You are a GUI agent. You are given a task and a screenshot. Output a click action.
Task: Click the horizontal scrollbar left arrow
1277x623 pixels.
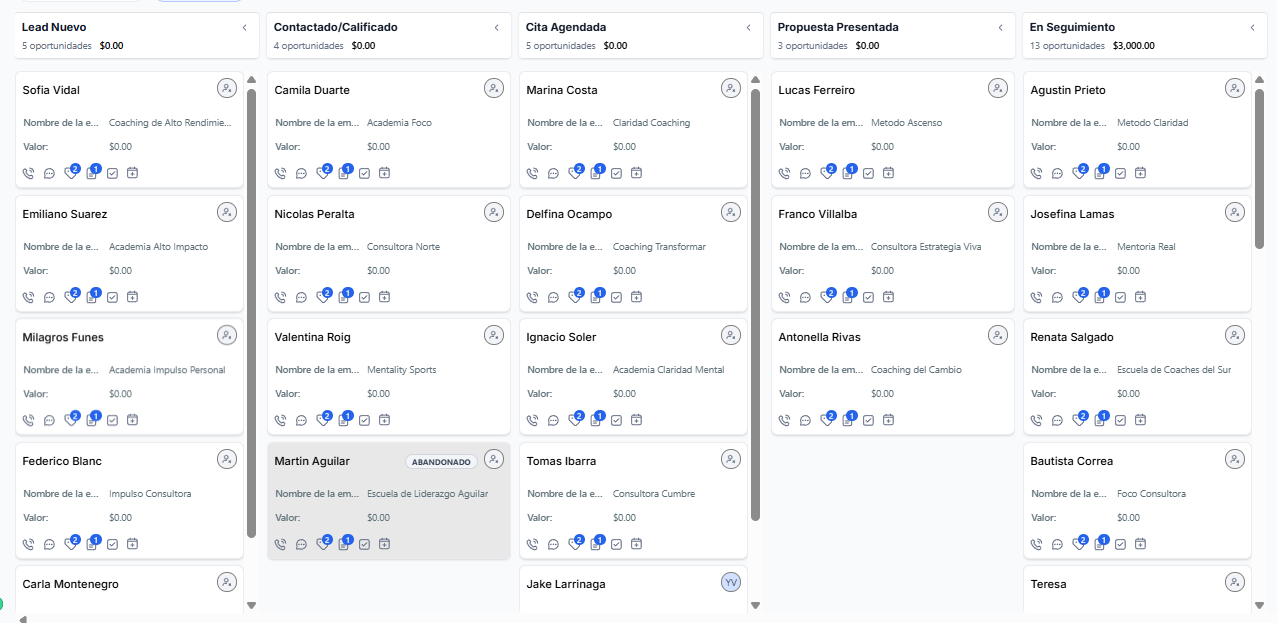pyautogui.click(x=22, y=619)
